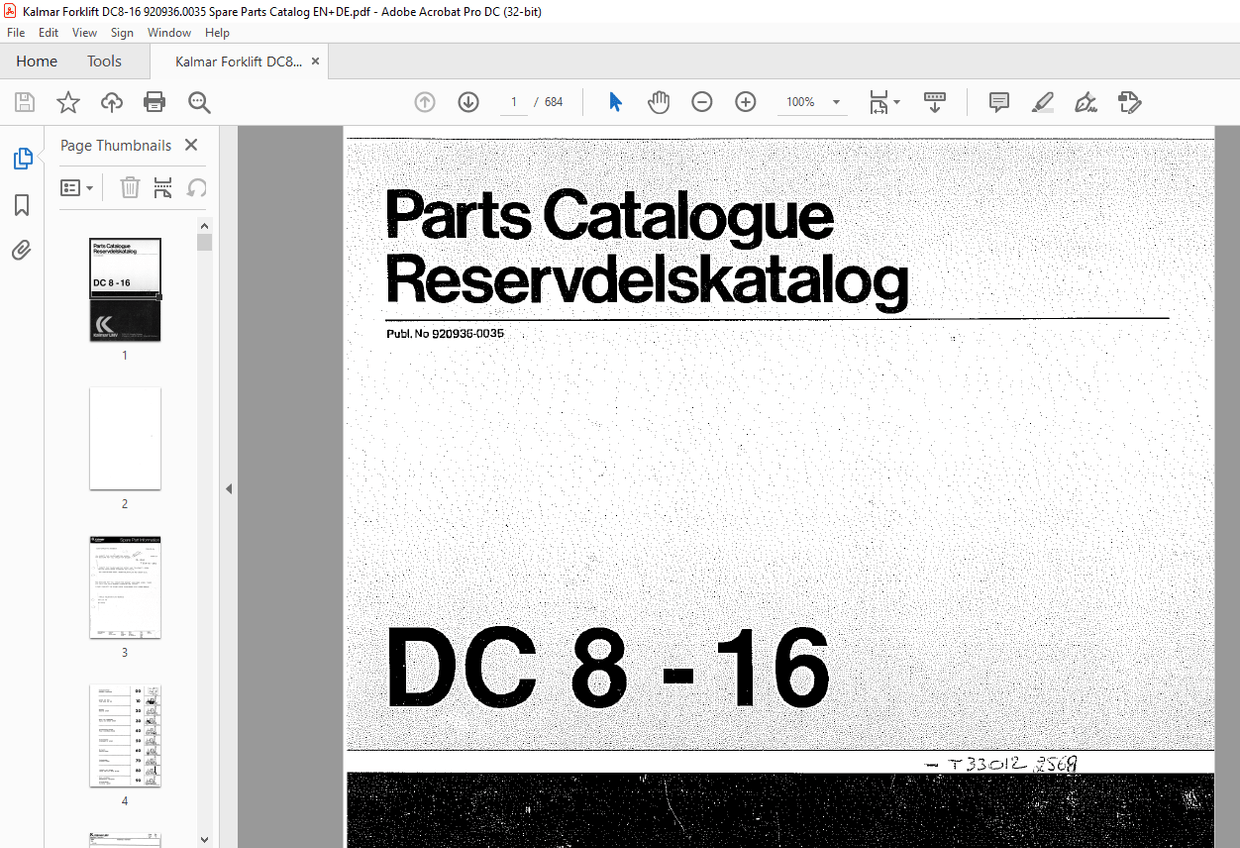
Task: Open the Attachments panel
Action: click(21, 250)
